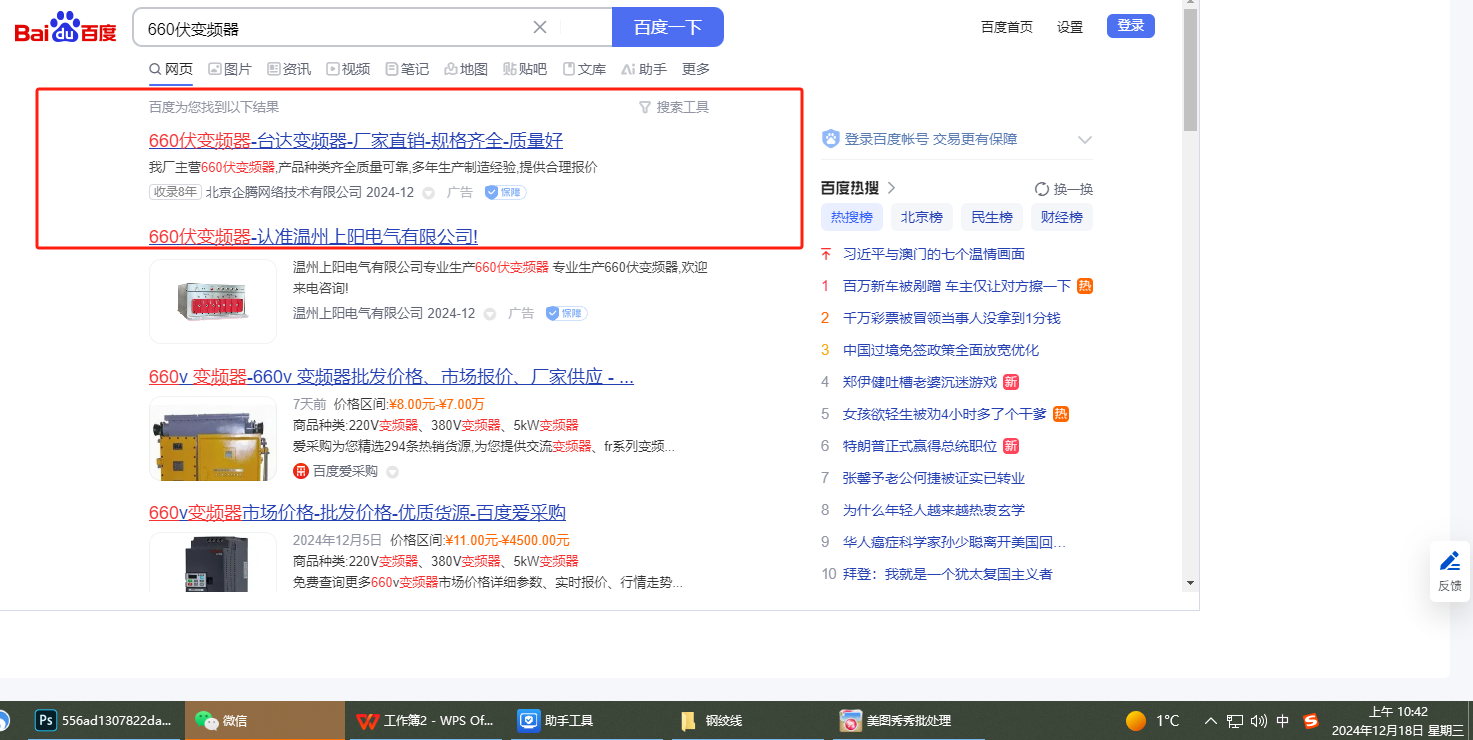
Task: Open dropdown arrow next to 北京企腾网络技术有限公司
Action: (x=429, y=193)
